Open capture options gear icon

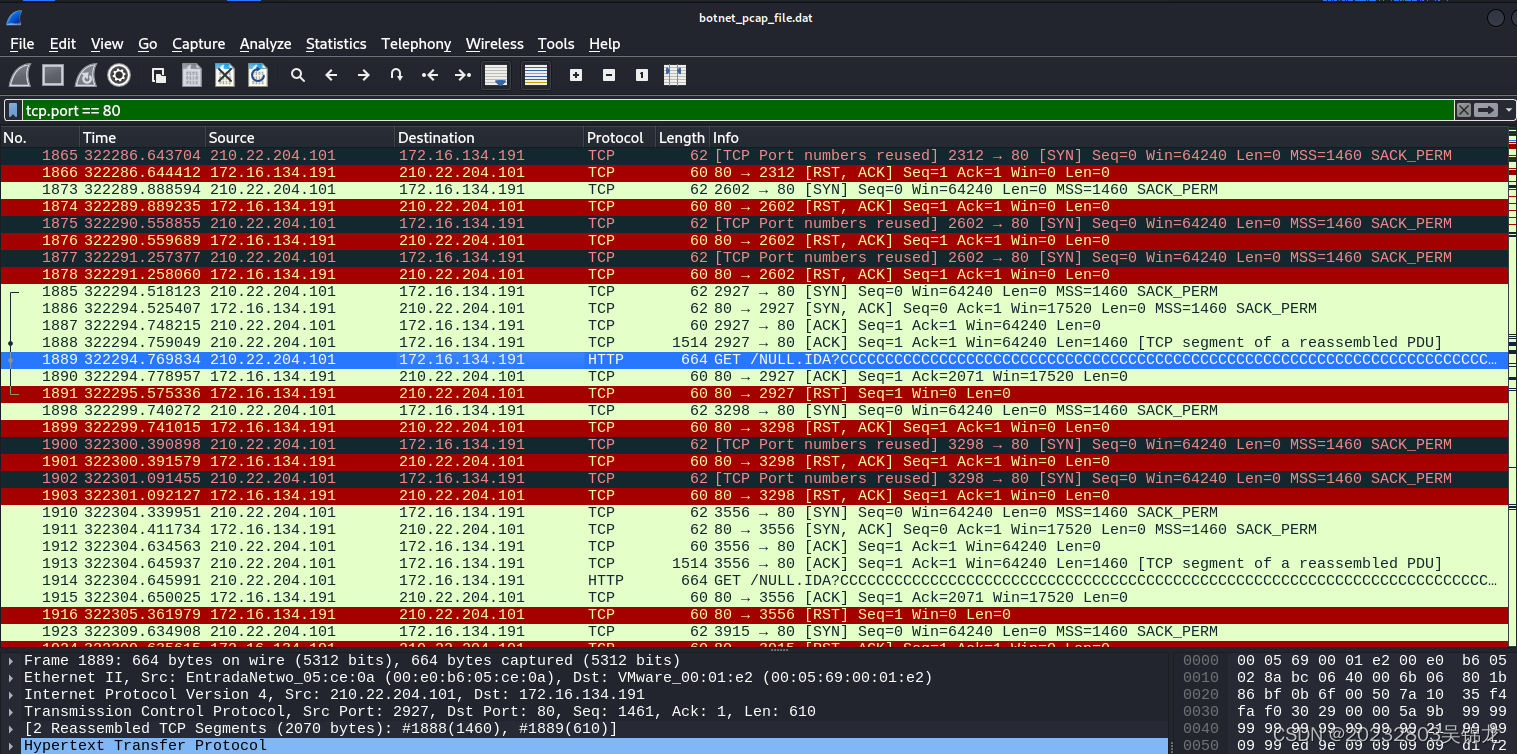click(x=119, y=75)
